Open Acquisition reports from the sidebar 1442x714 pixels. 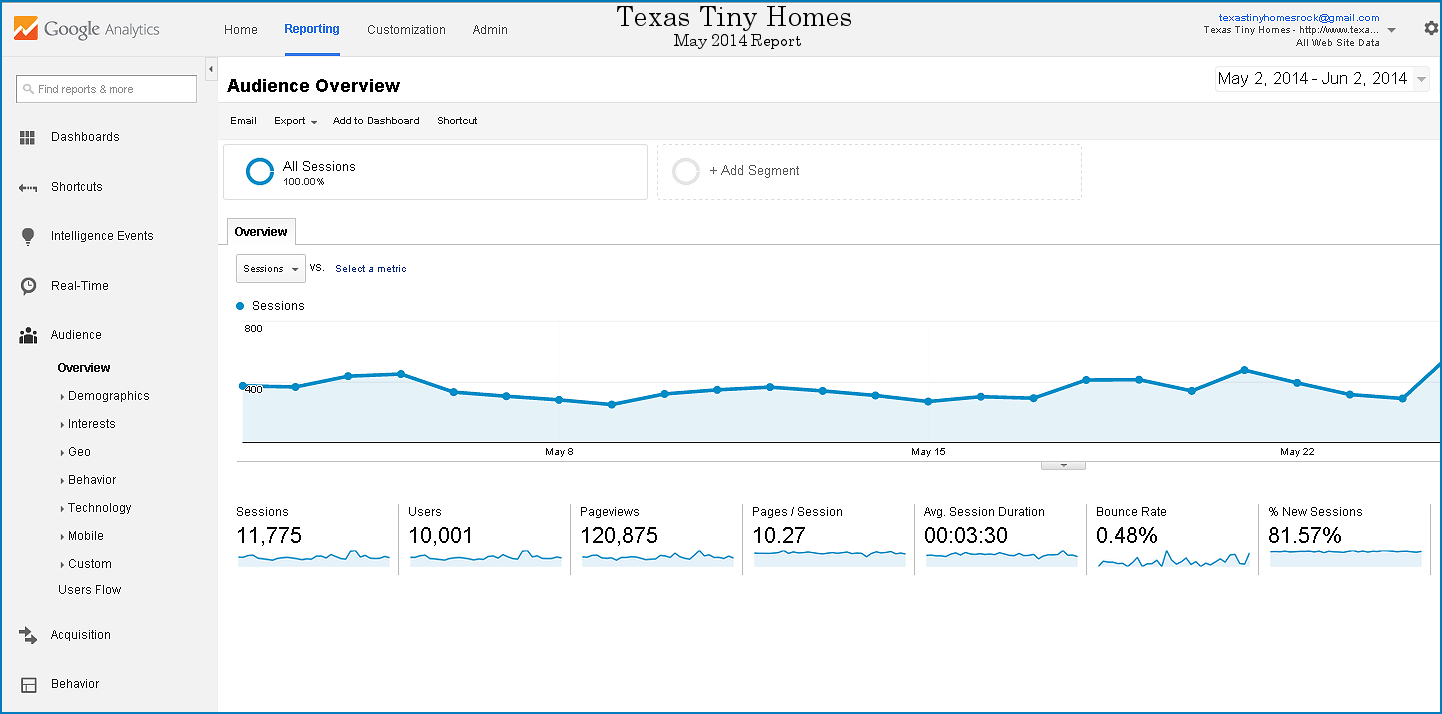27,634
